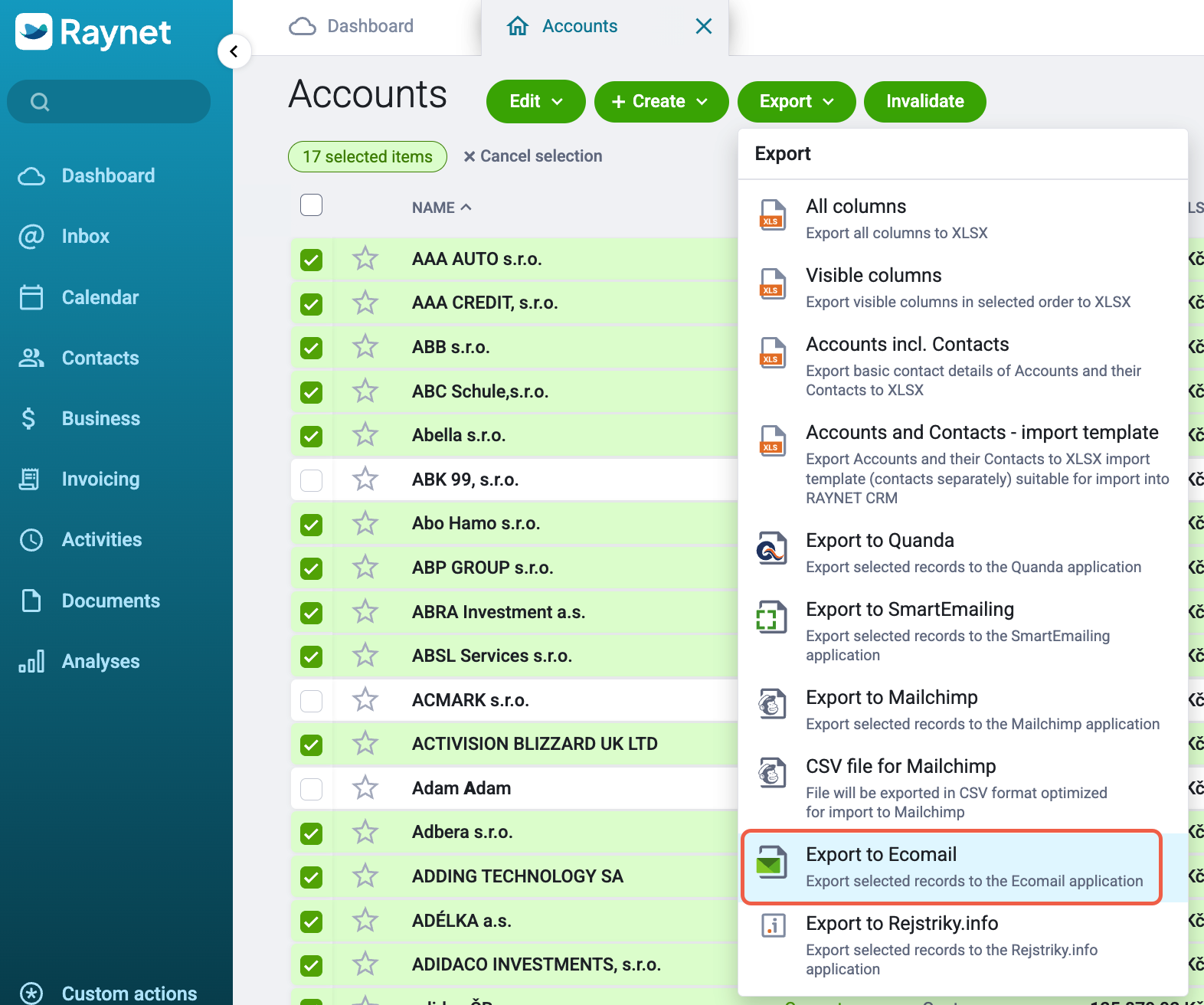Open the ABRA Investment a.s. account
Screen dimensions: 1204x1005
[499, 612]
